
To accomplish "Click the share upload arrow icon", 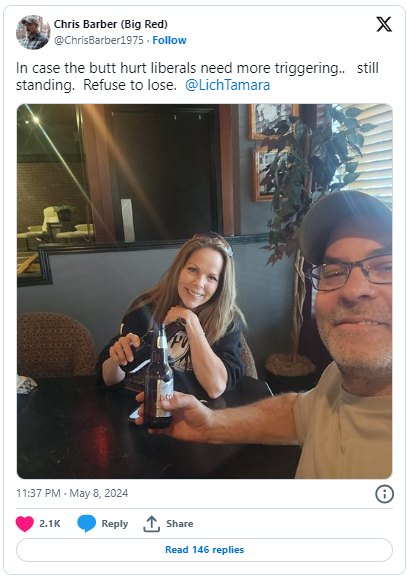I will tap(151, 523).
